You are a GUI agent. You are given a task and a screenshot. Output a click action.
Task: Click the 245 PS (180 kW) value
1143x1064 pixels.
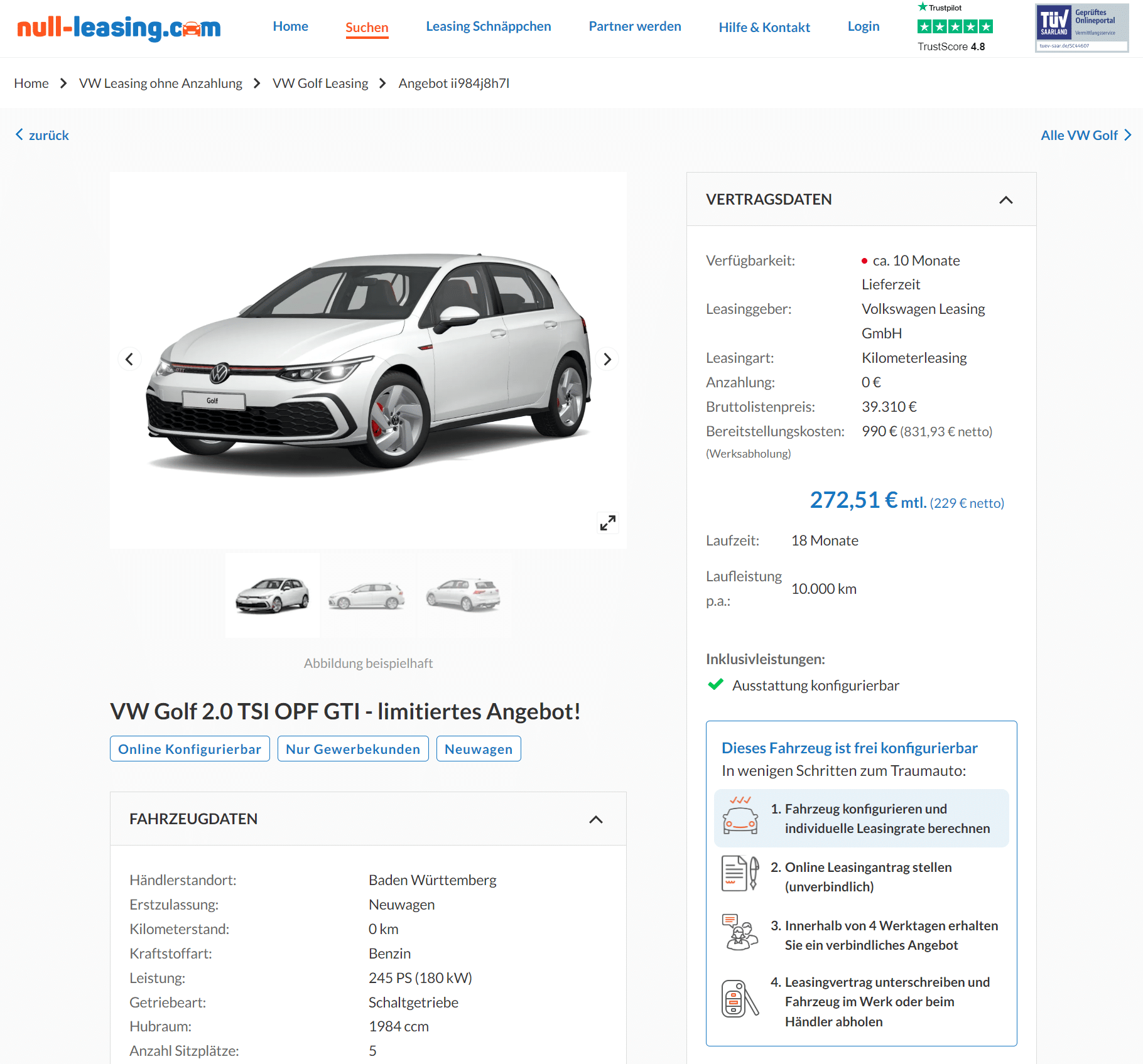pos(420,978)
